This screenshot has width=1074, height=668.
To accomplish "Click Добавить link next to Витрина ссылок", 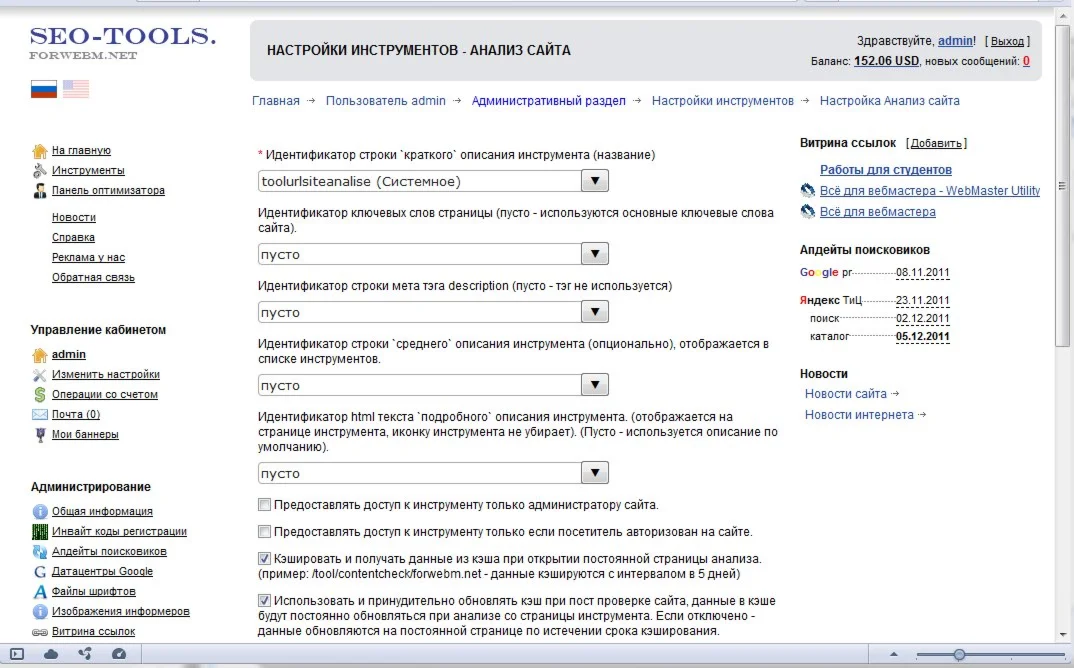I will coord(936,144).
